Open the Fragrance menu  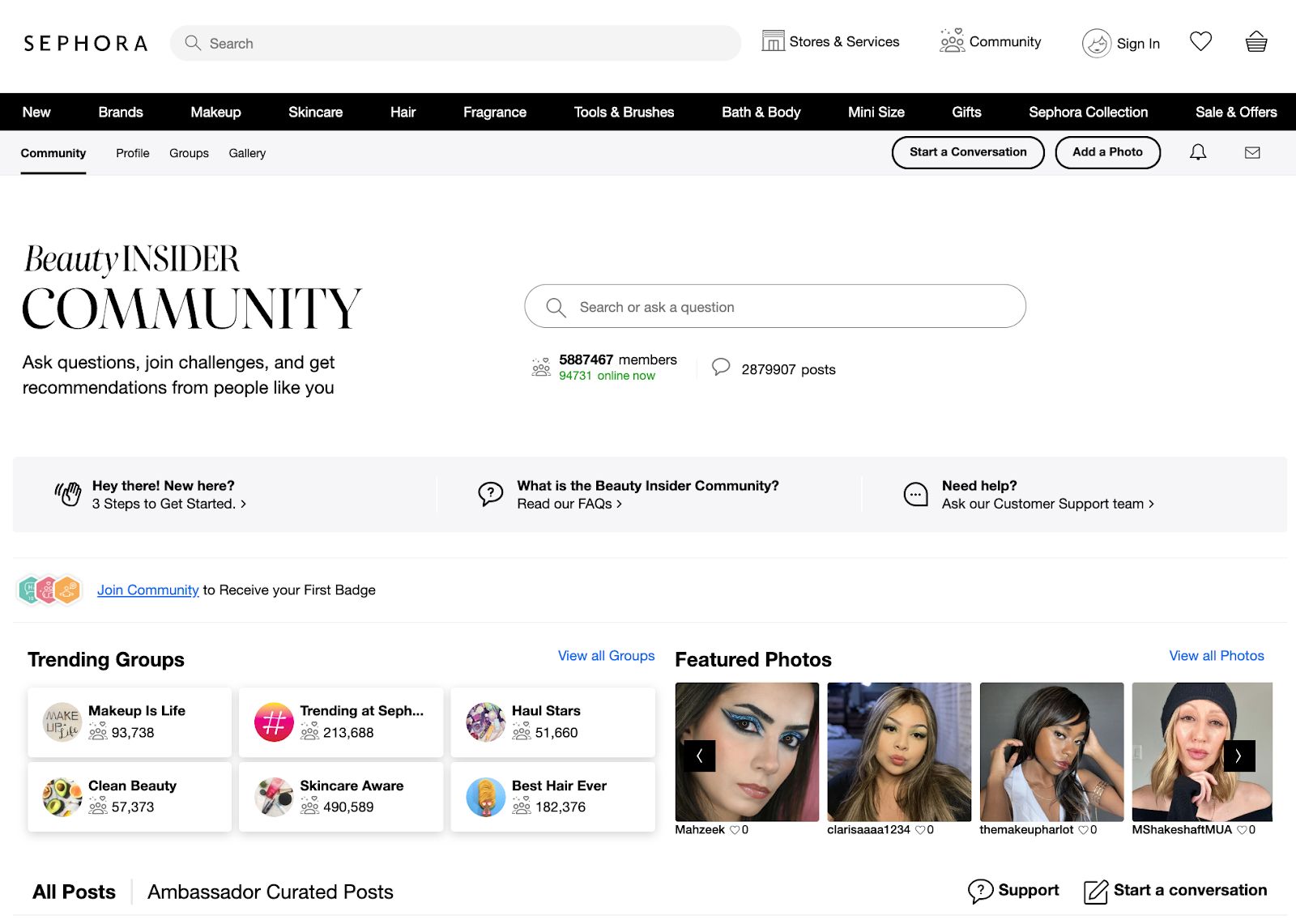(495, 112)
